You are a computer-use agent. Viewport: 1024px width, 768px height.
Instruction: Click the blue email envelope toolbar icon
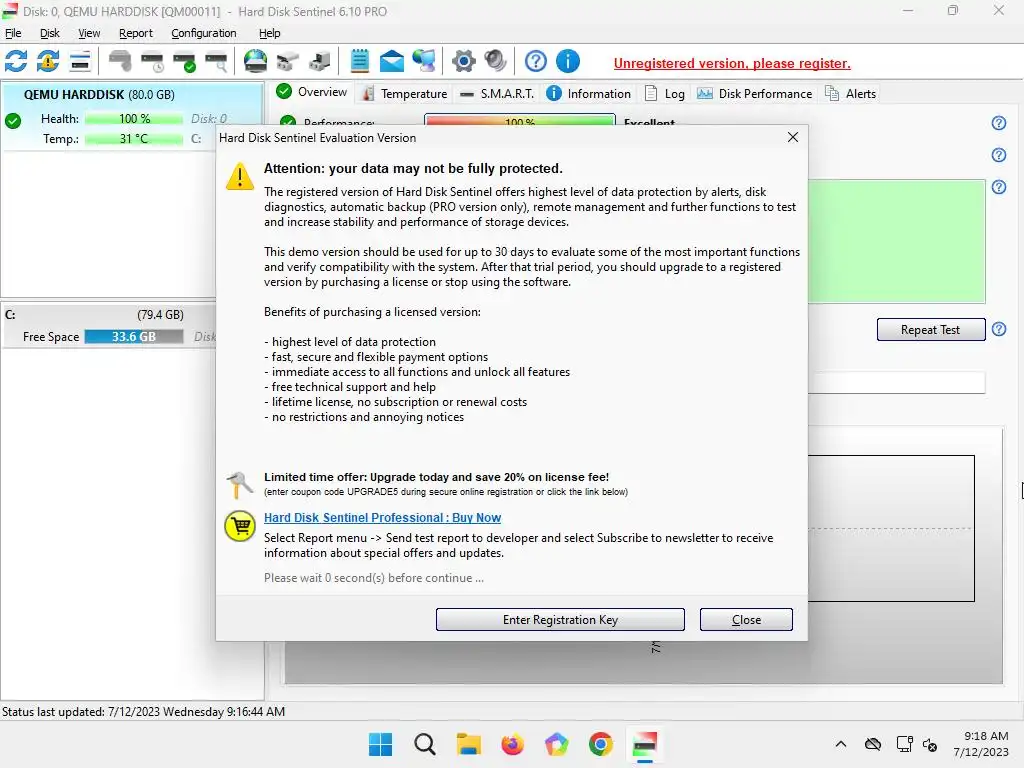(x=391, y=61)
